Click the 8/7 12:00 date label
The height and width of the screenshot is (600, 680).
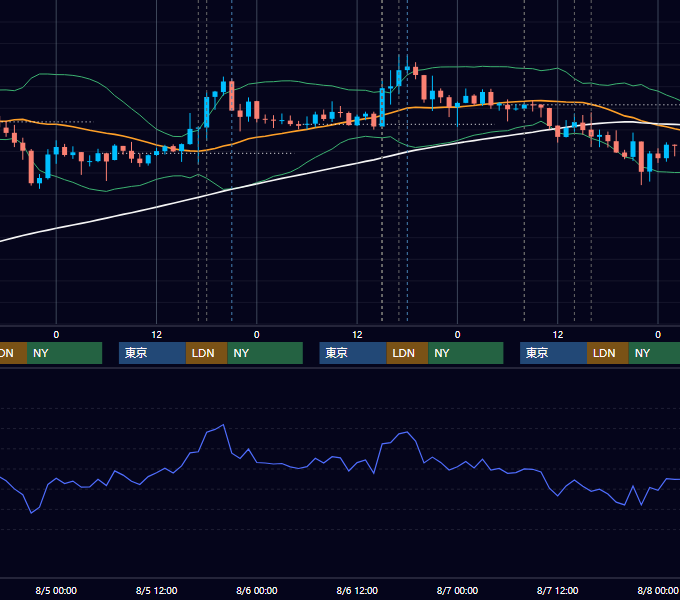pyautogui.click(x=557, y=590)
